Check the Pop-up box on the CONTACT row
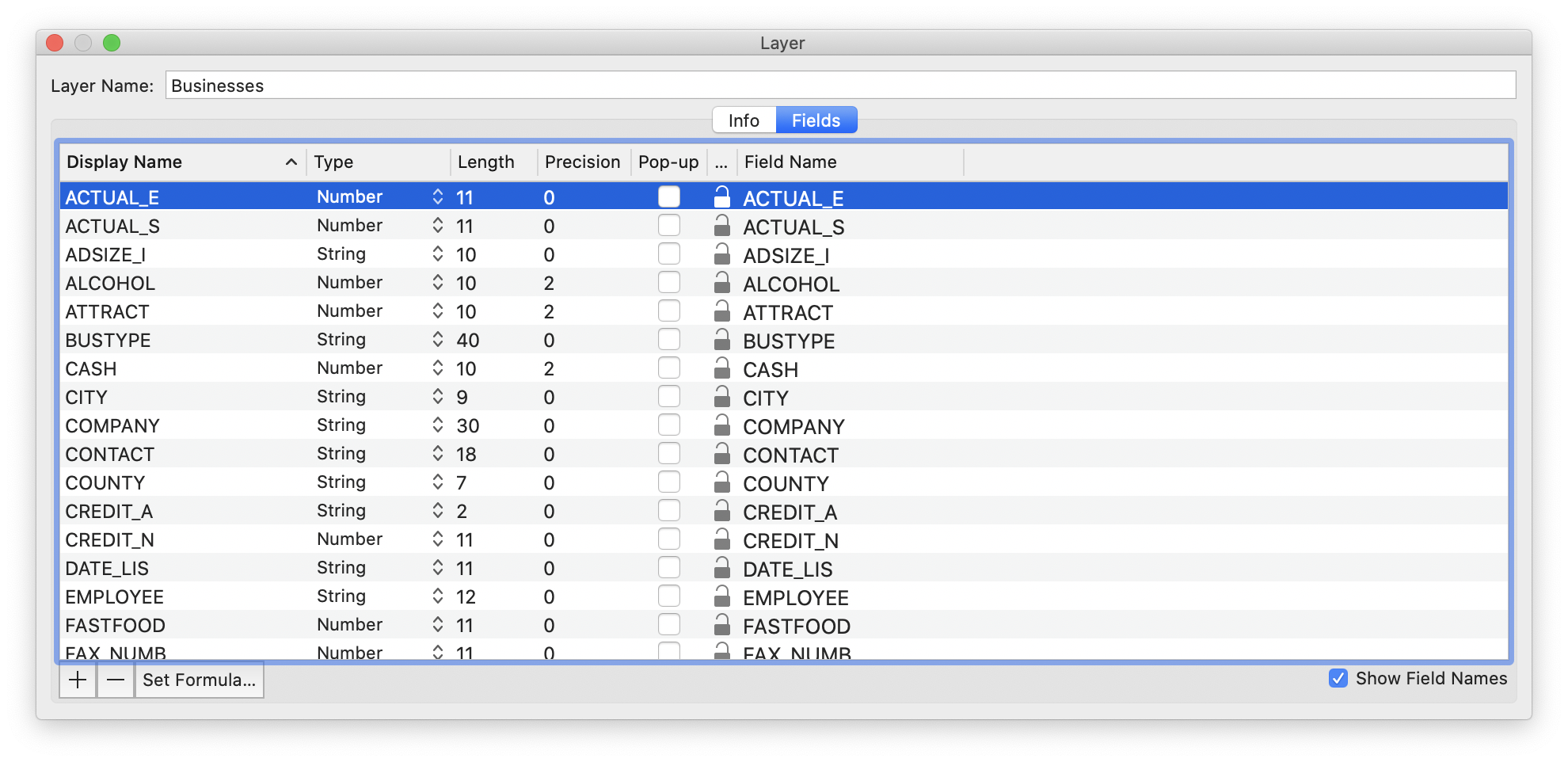Viewport: 1568px width, 762px height. tap(669, 452)
